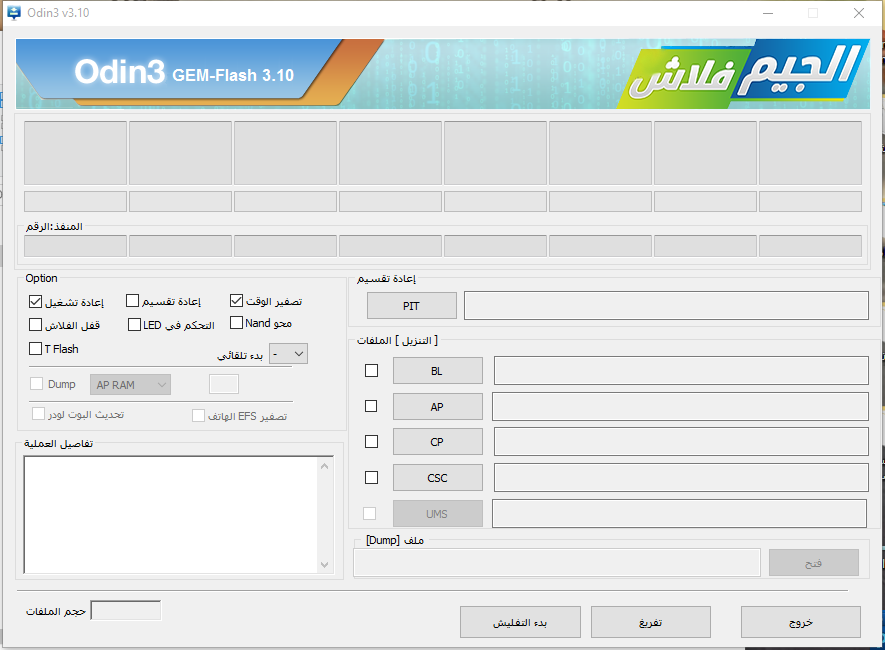885x650 pixels.
Task: Click the خروج exit button
Action: (800, 622)
